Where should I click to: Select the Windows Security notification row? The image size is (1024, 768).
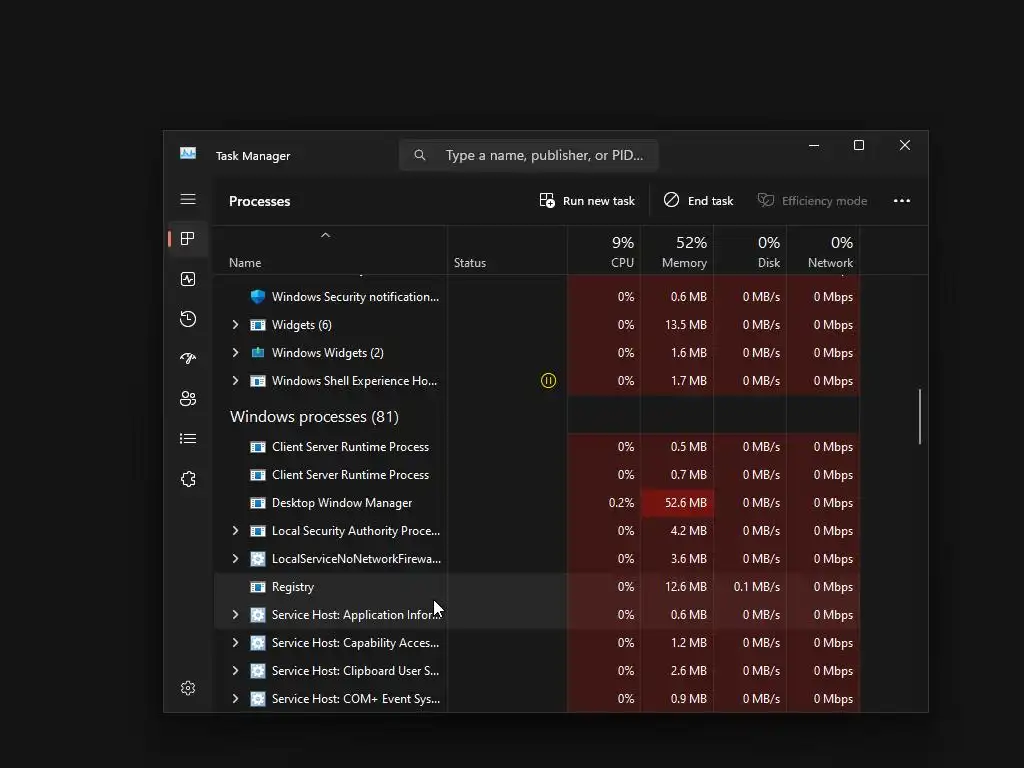tap(537, 296)
